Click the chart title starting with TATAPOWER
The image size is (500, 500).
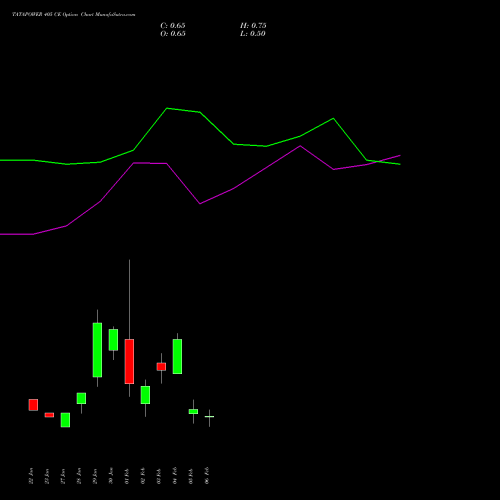tap(74, 15)
